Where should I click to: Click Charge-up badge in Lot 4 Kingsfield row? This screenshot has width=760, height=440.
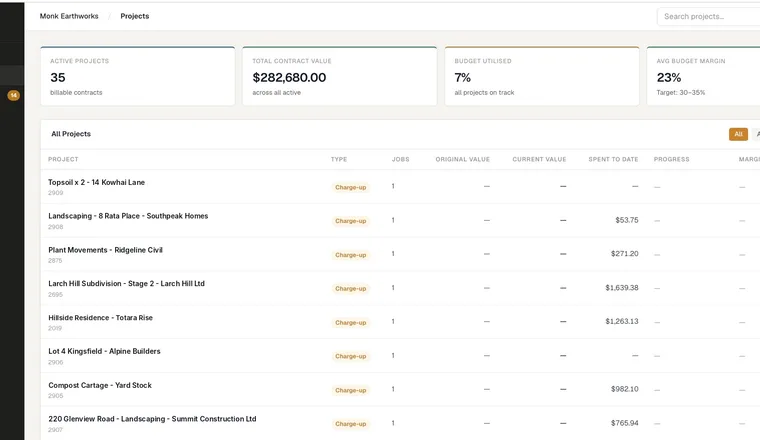[x=350, y=356]
